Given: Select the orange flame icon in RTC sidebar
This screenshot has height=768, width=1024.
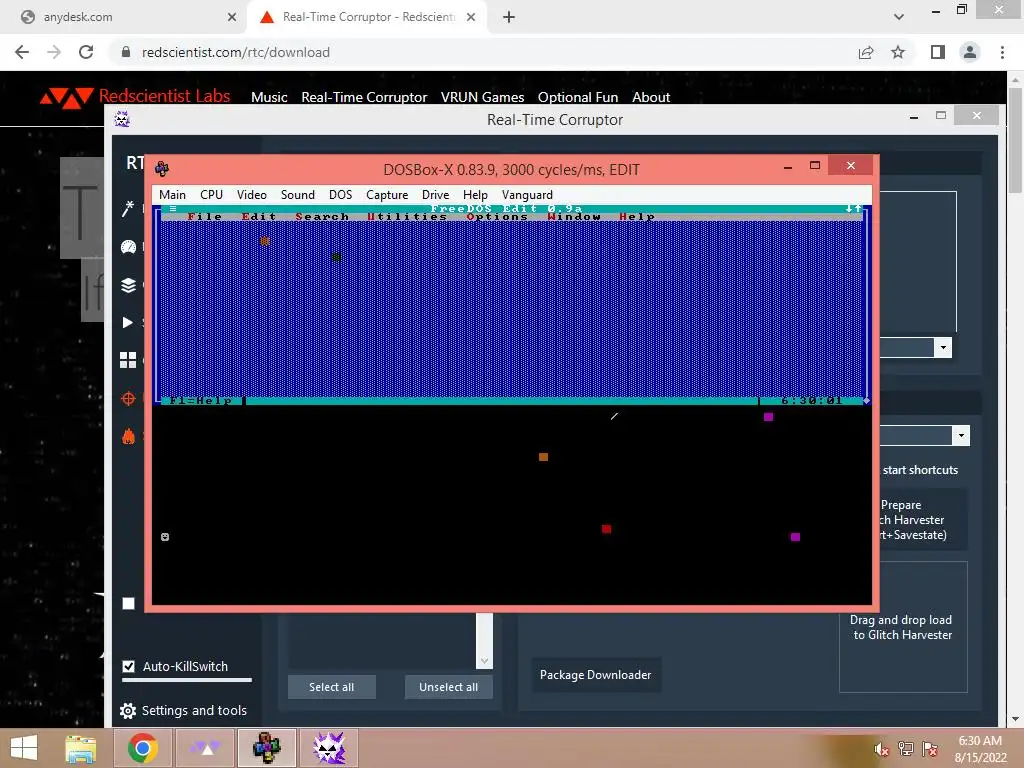Looking at the screenshot, I should 129,436.
